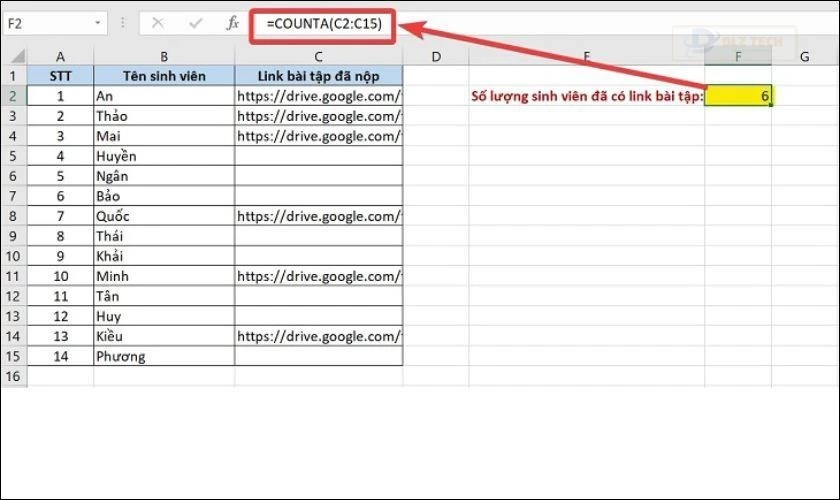Screen dimensions: 840x500
Task: Click the Name Box showing F2
Action: tap(55, 24)
